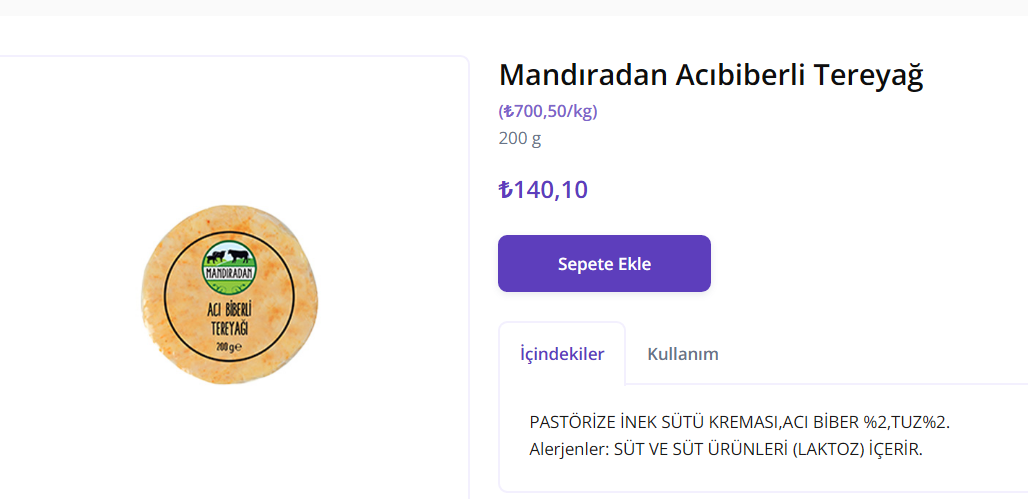Click the cow silhouettes in the Mandıradan logo
This screenshot has width=1028, height=499.
[229, 256]
